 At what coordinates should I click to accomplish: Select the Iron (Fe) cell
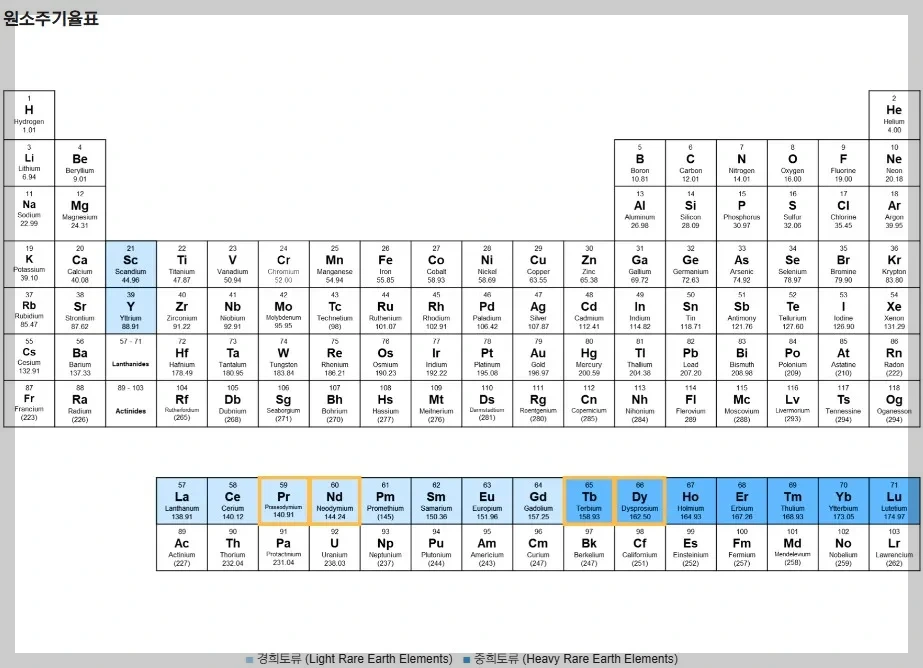coord(386,264)
